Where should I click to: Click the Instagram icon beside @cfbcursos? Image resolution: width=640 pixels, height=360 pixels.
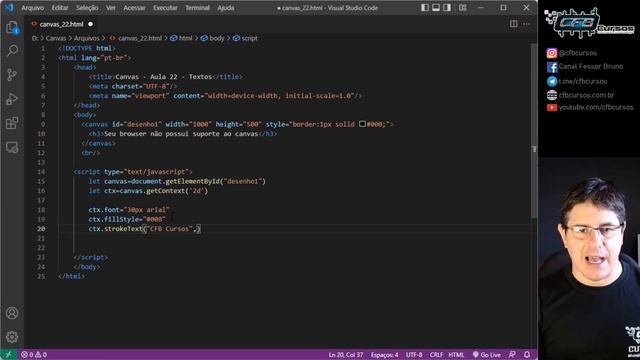click(552, 53)
